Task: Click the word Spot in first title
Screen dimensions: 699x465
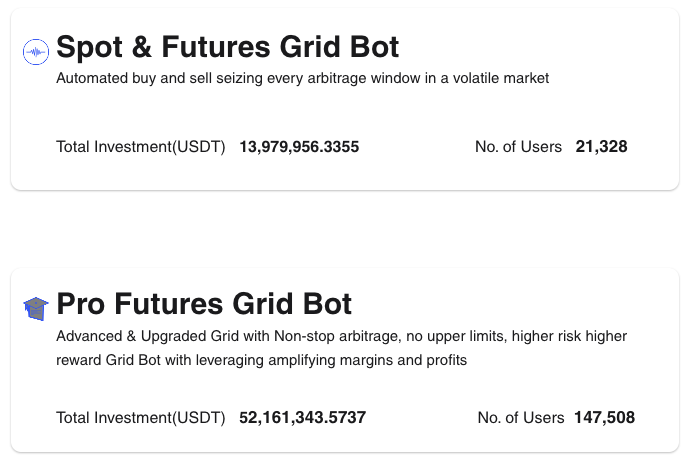Action: (89, 48)
